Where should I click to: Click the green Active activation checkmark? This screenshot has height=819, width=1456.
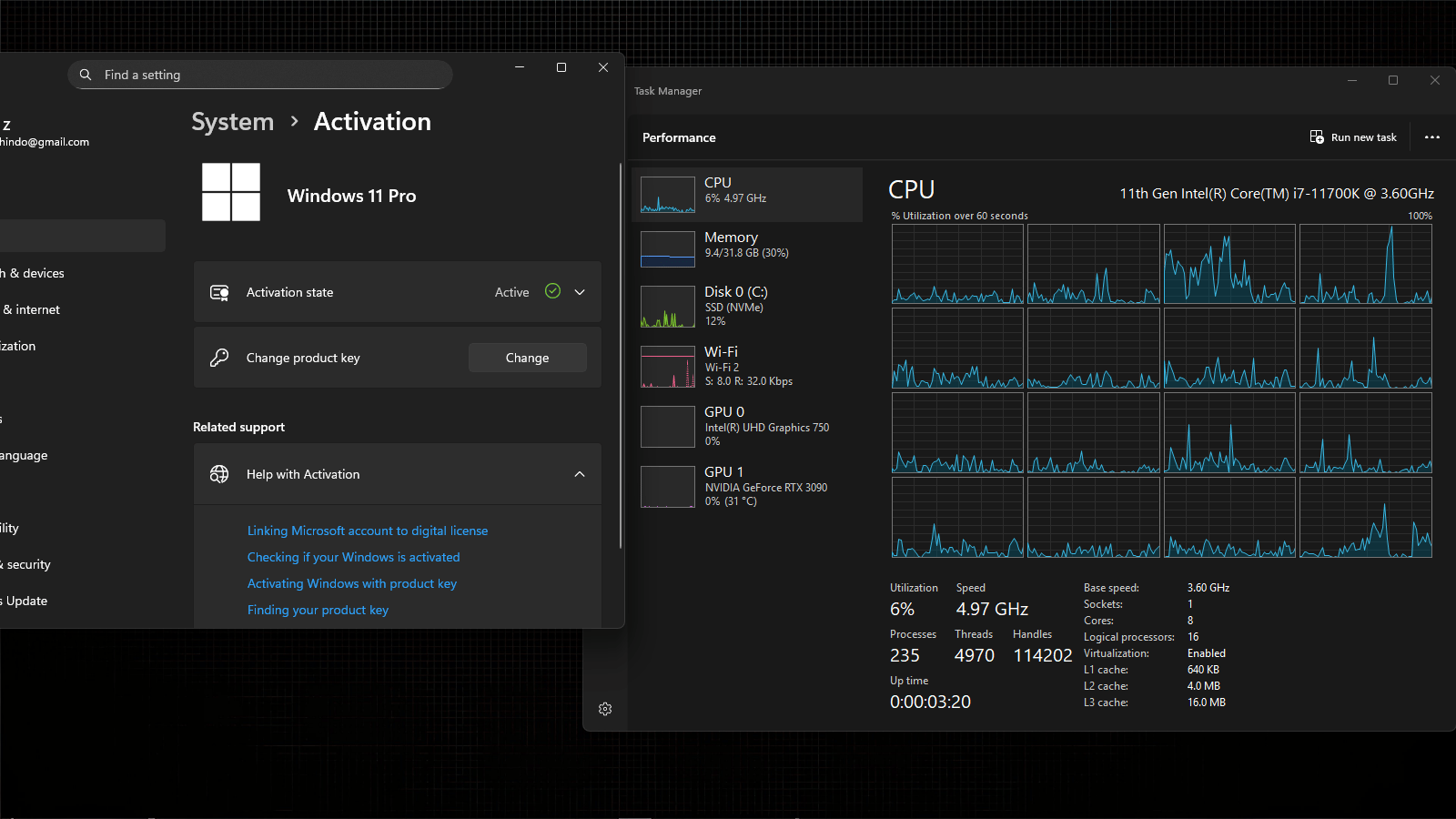pyautogui.click(x=552, y=291)
